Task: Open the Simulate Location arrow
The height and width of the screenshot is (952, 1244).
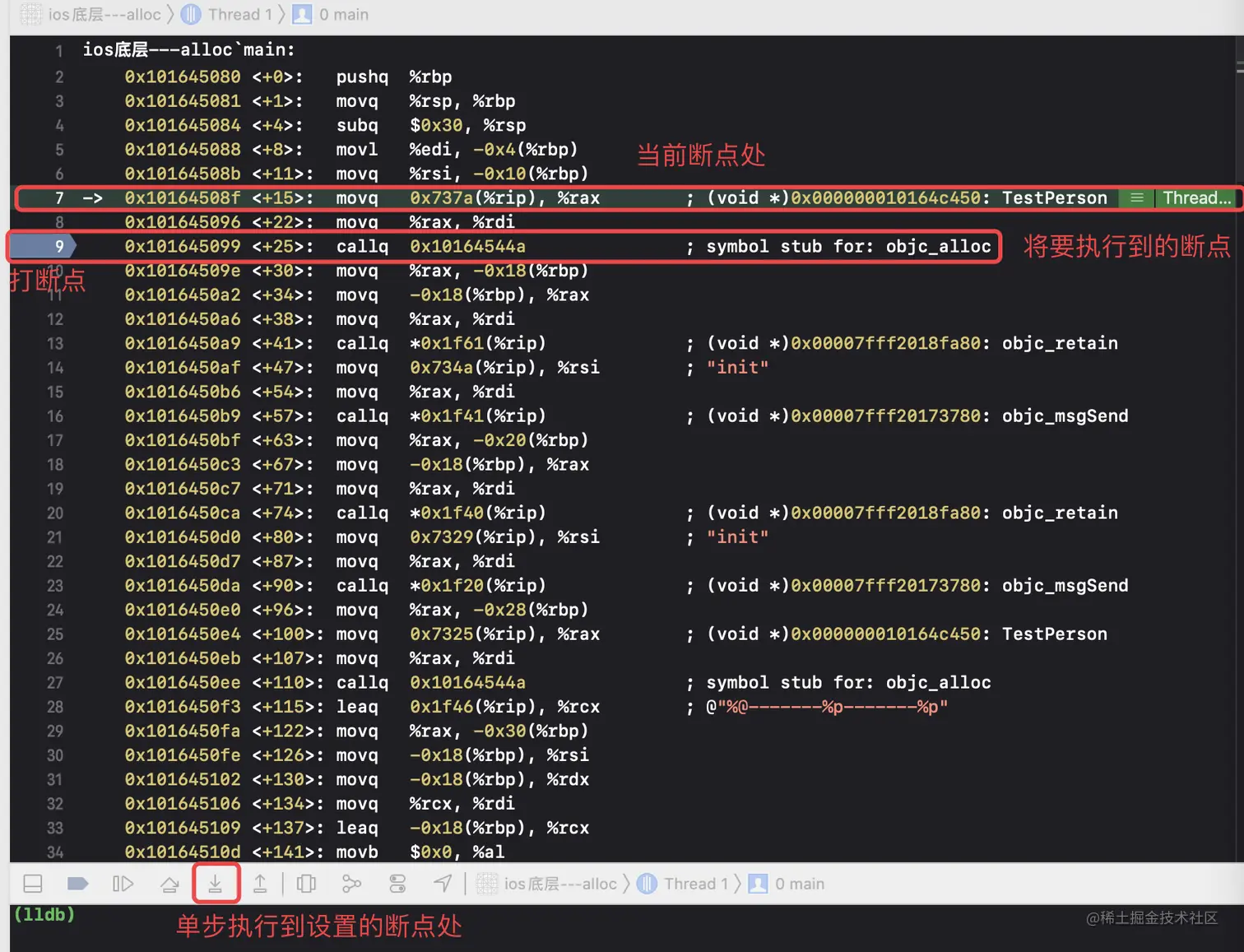Action: (443, 884)
